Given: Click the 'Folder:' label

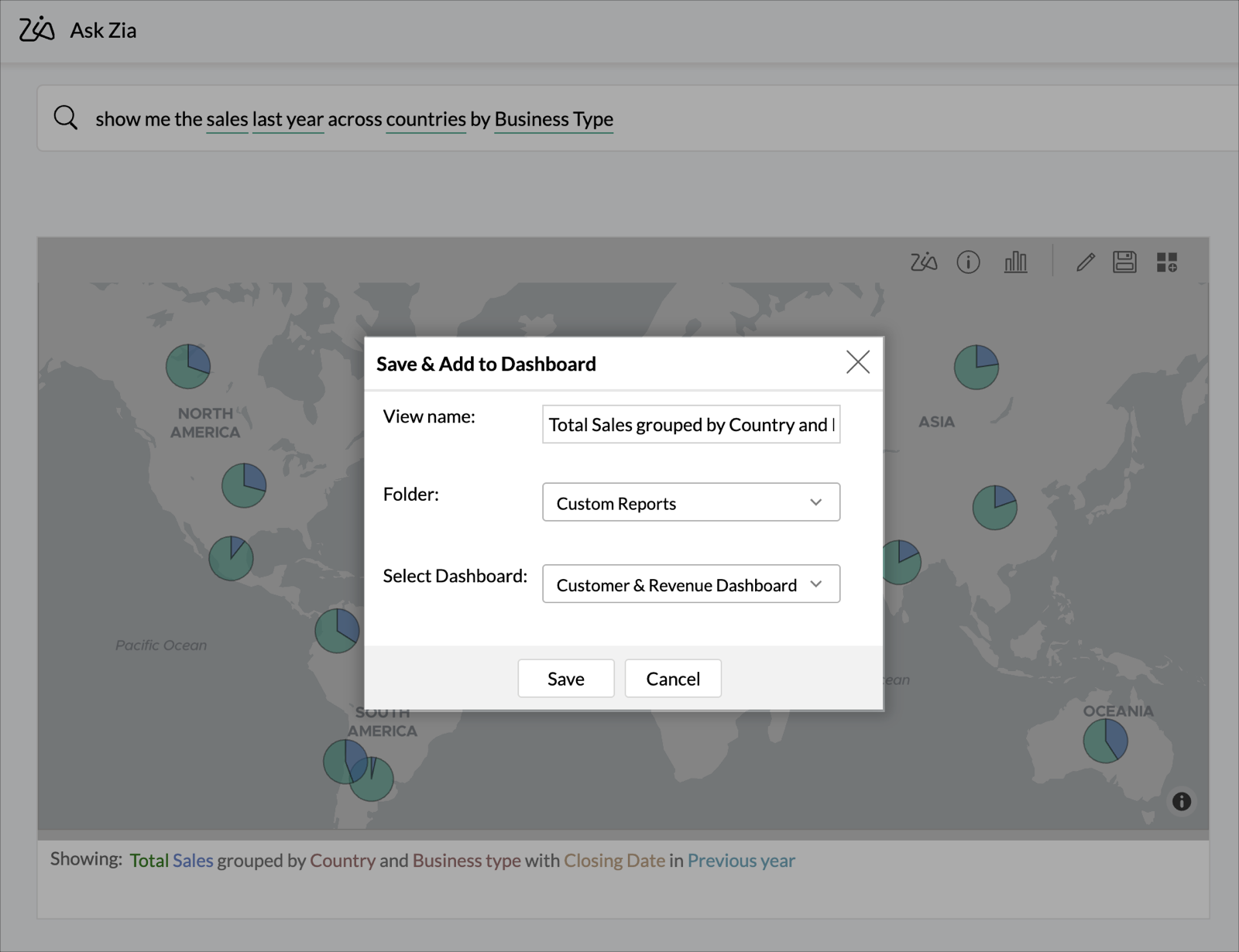Looking at the screenshot, I should (x=410, y=494).
